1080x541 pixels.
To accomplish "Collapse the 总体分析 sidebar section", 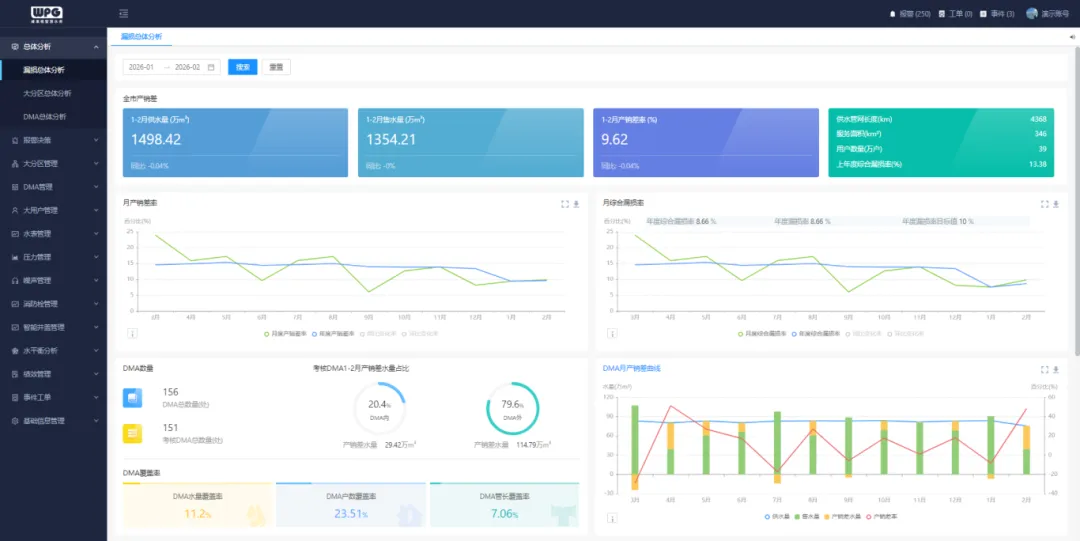I will click(53, 46).
